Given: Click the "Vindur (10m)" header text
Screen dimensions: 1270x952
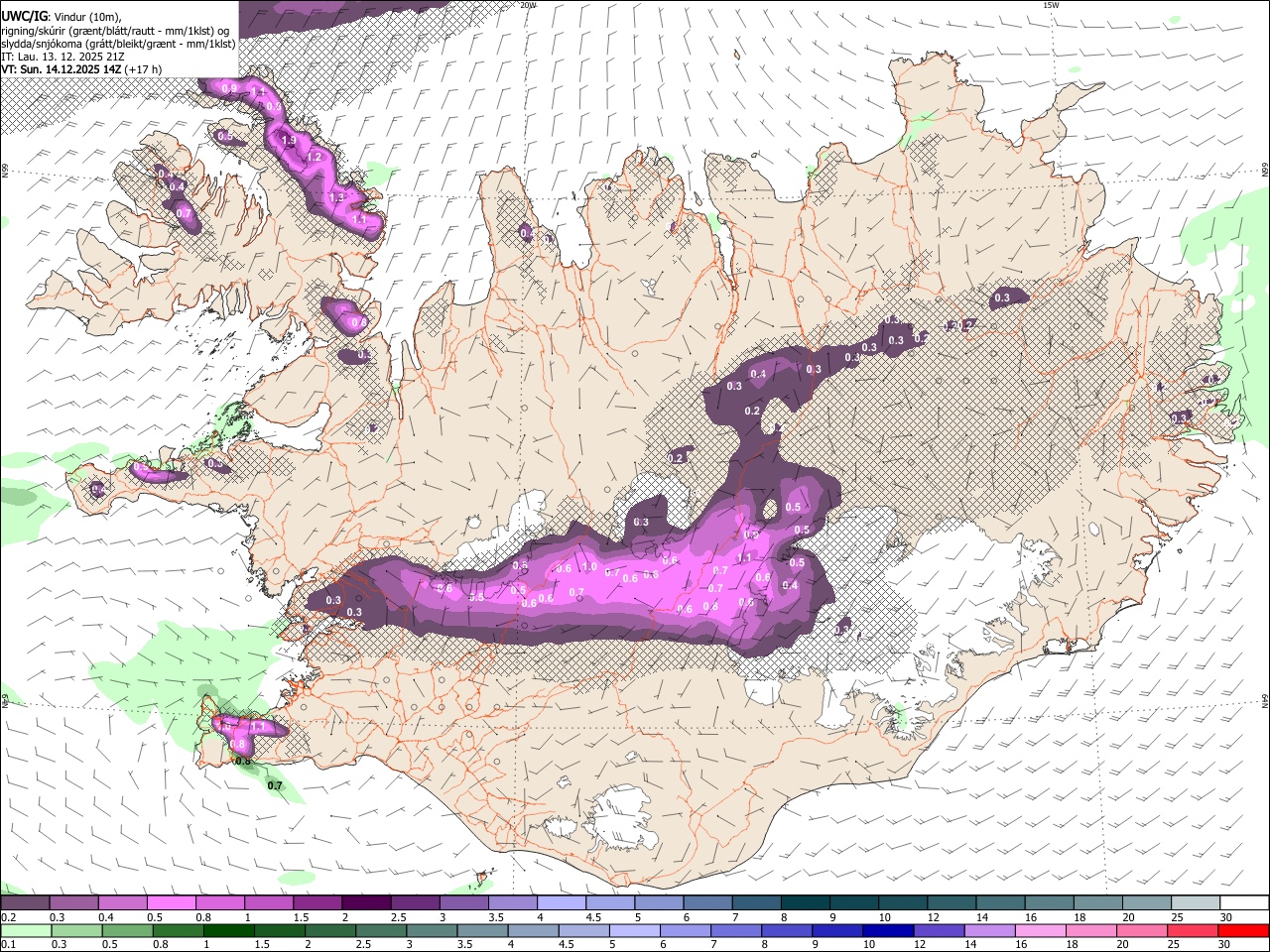Looking at the screenshot, I should (x=88, y=17).
